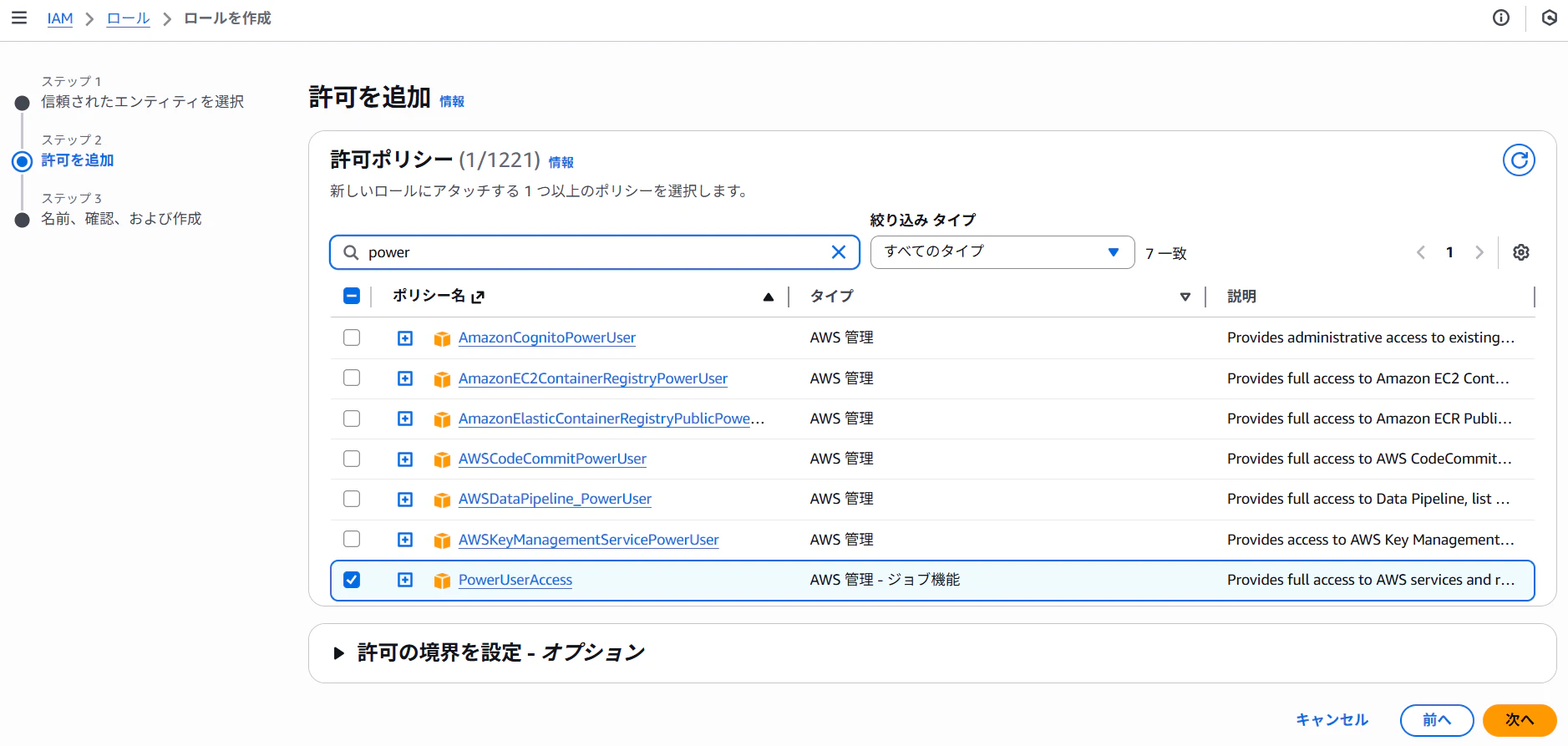Expand AmazonCognitoPowerUser policy details
1568x746 pixels.
click(405, 338)
